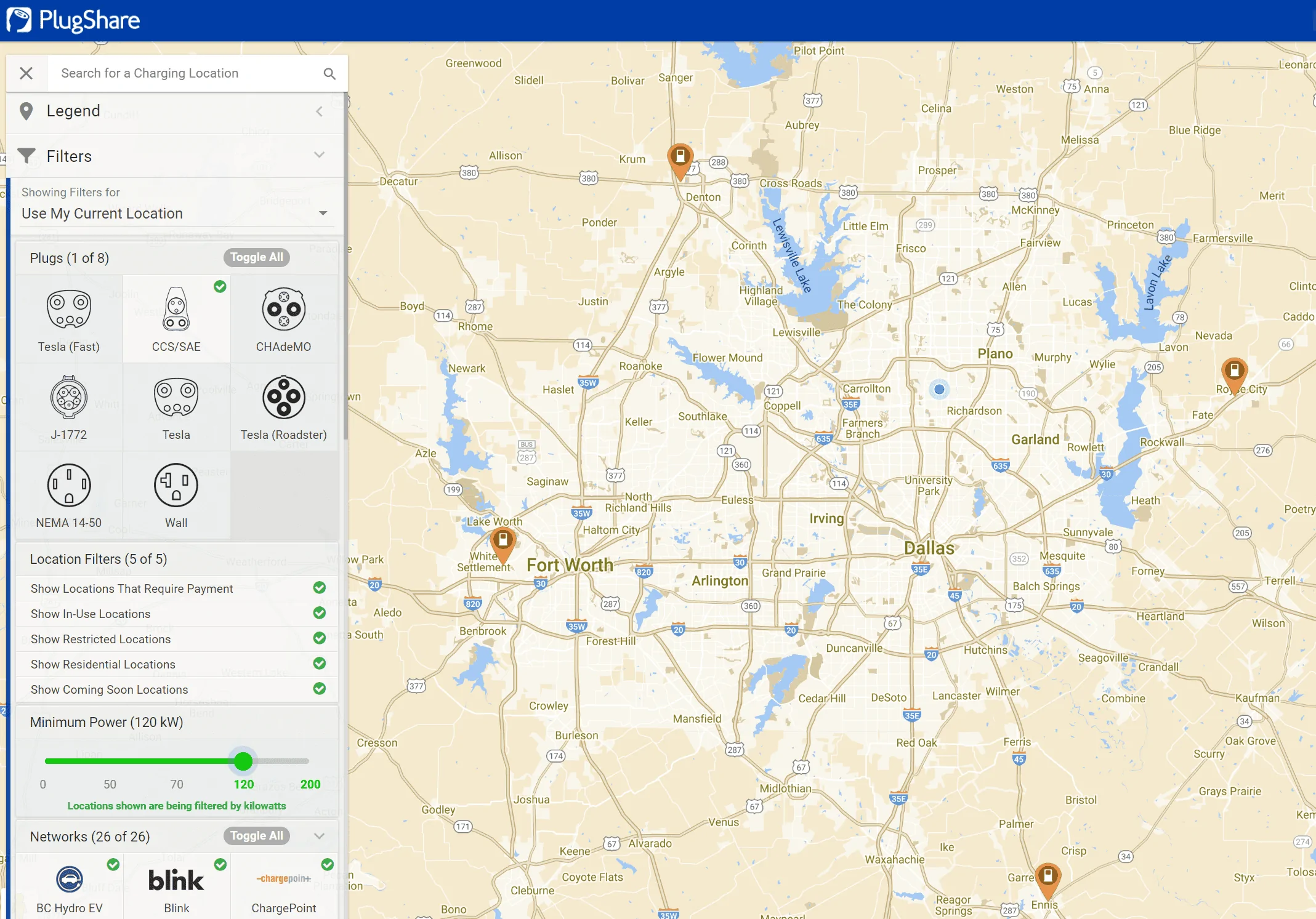Click the 0 value on power scale
The width and height of the screenshot is (1316, 919).
click(x=42, y=784)
